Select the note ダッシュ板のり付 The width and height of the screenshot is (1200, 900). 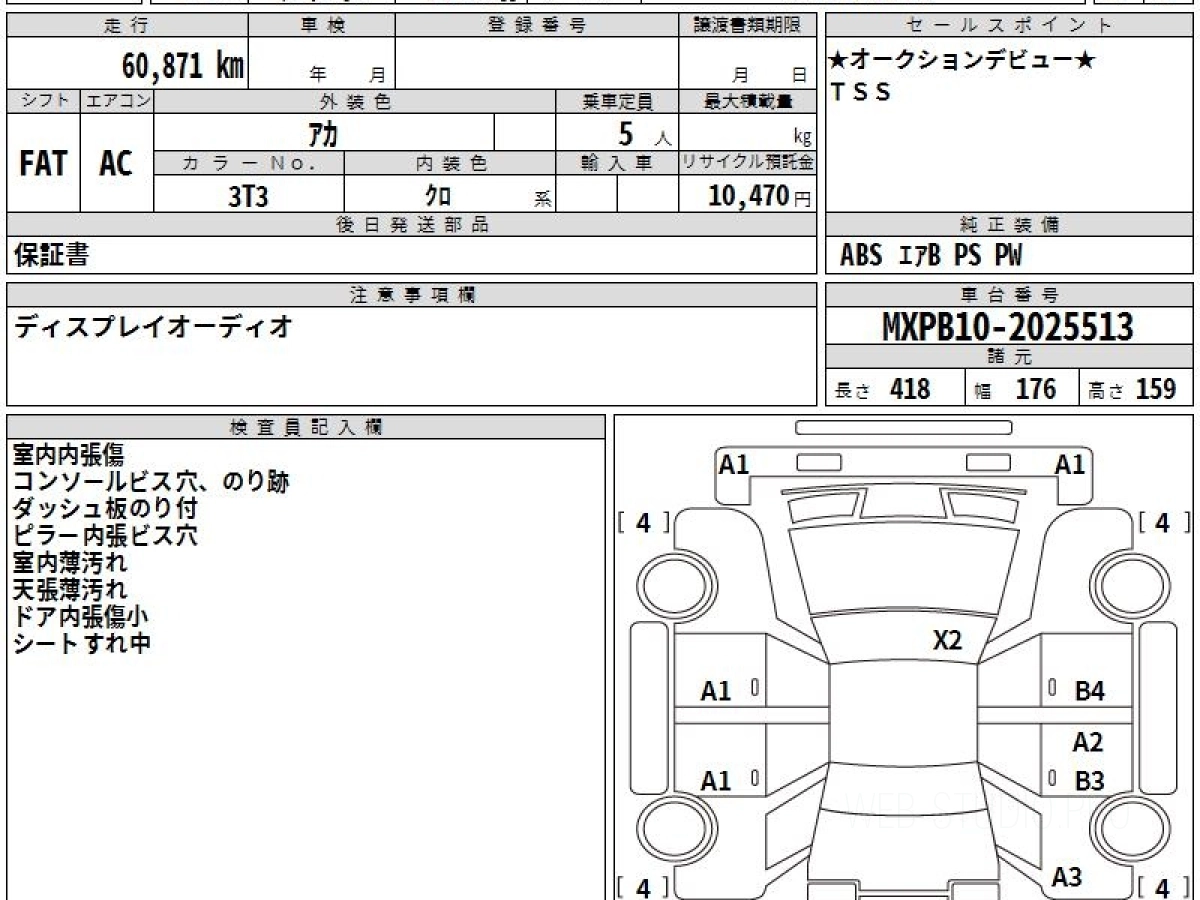click(x=105, y=509)
